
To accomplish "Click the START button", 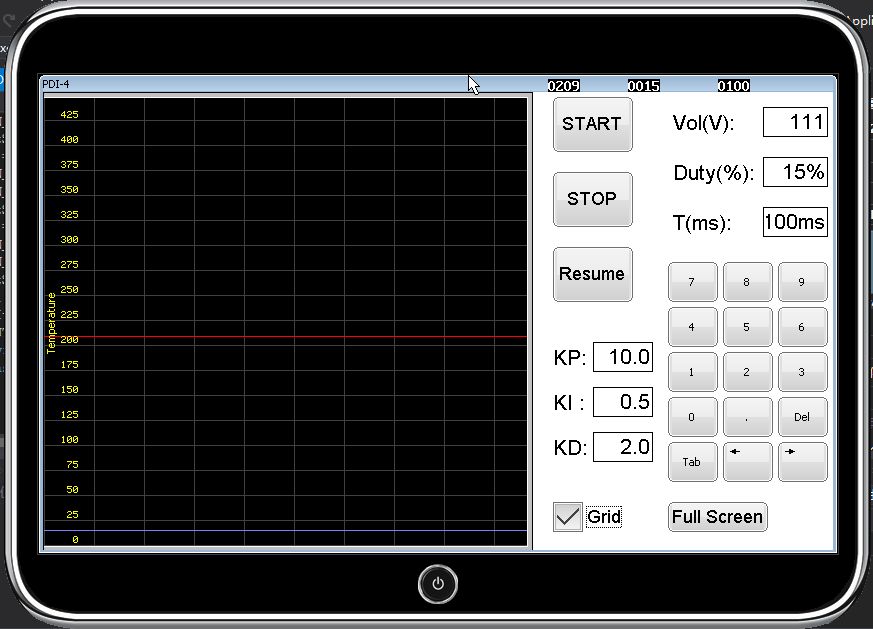I will pos(592,125).
